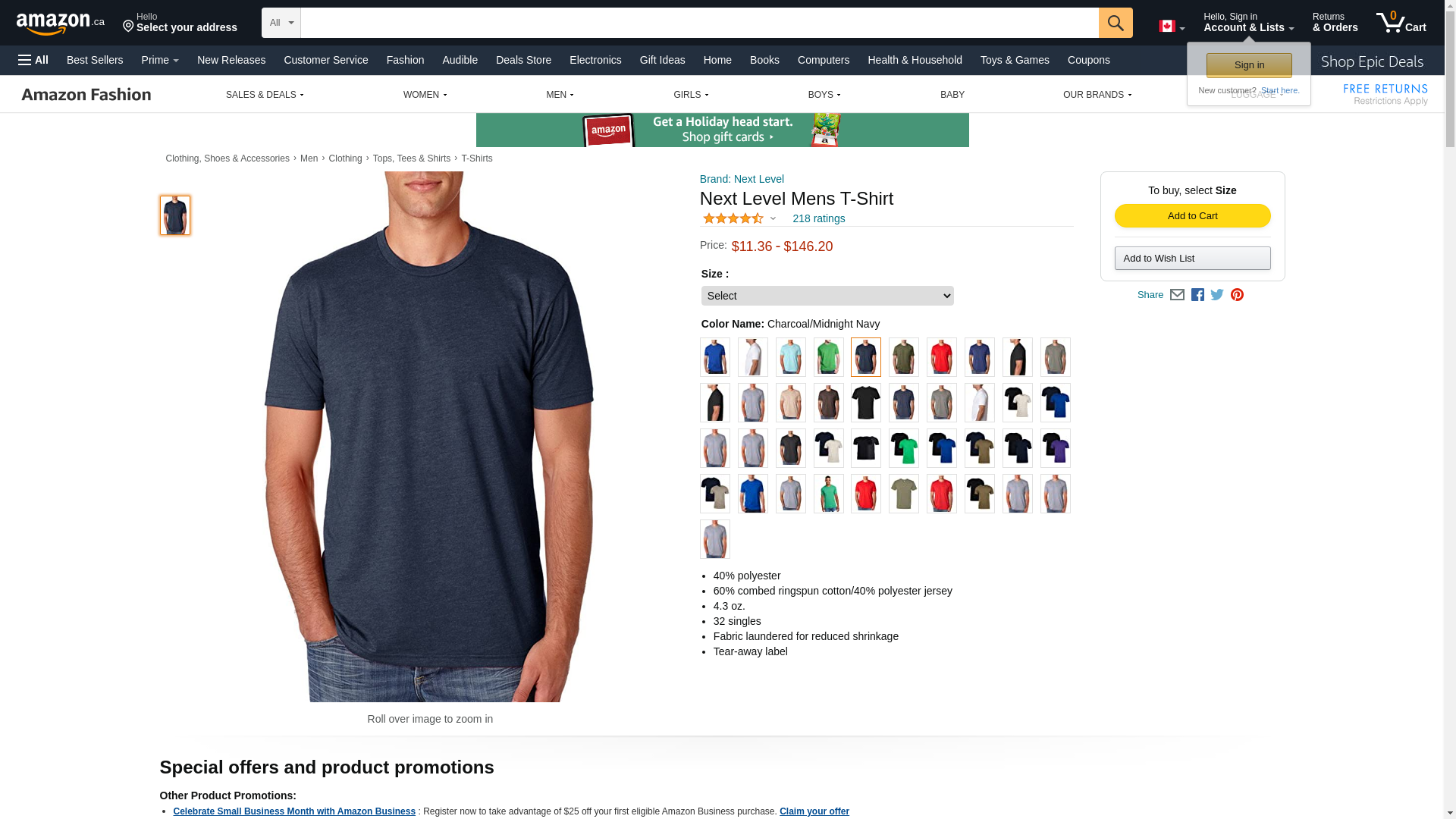
Task: Click the Amazon.ca logo
Action: tap(61, 24)
